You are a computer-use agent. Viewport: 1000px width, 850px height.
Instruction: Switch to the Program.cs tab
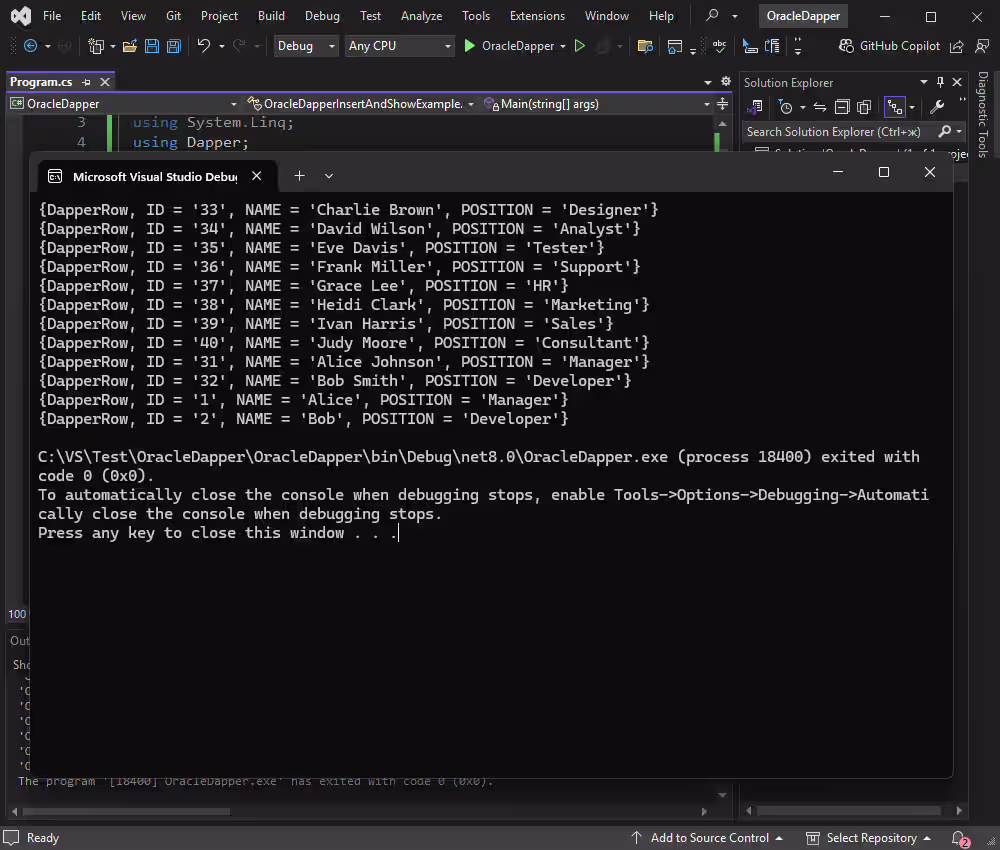coord(40,81)
